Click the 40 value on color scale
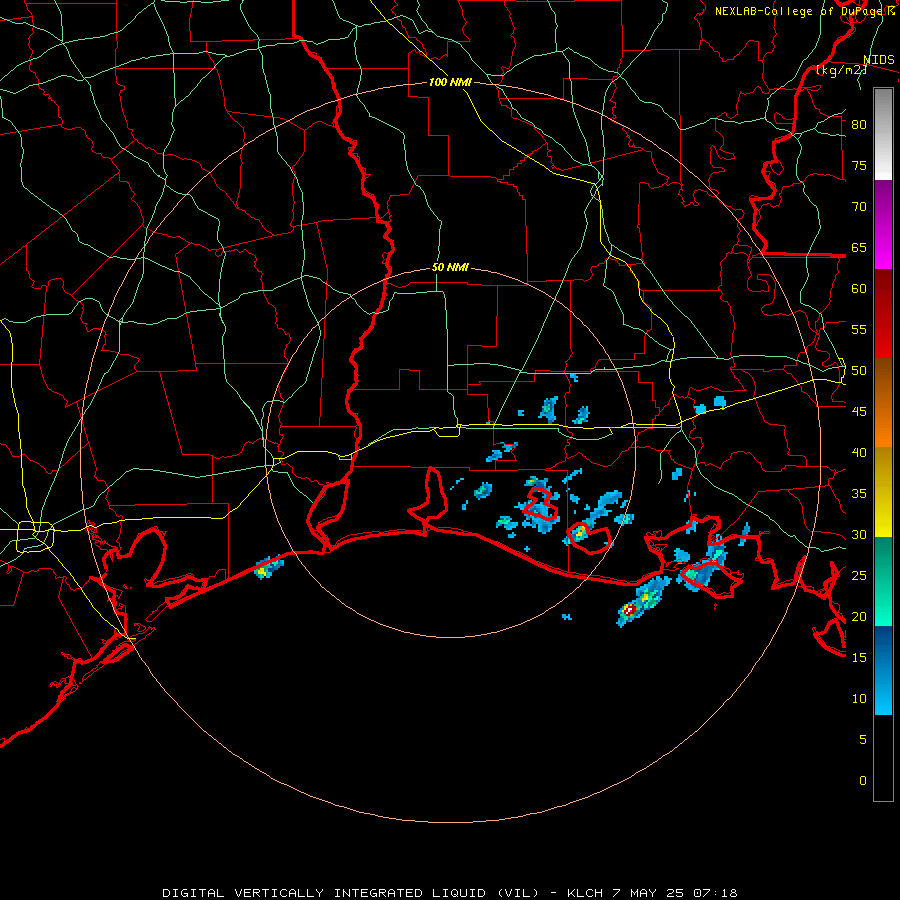The width and height of the screenshot is (900, 900). (x=859, y=452)
